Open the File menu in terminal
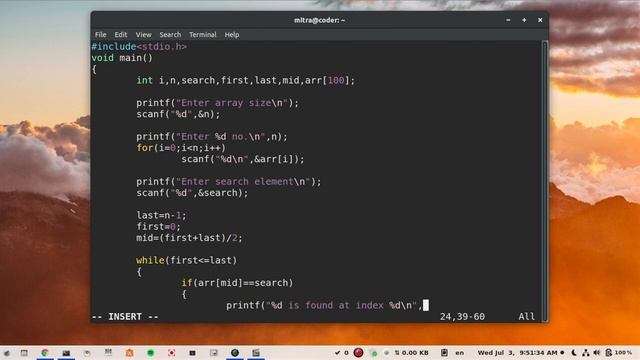 pos(100,35)
